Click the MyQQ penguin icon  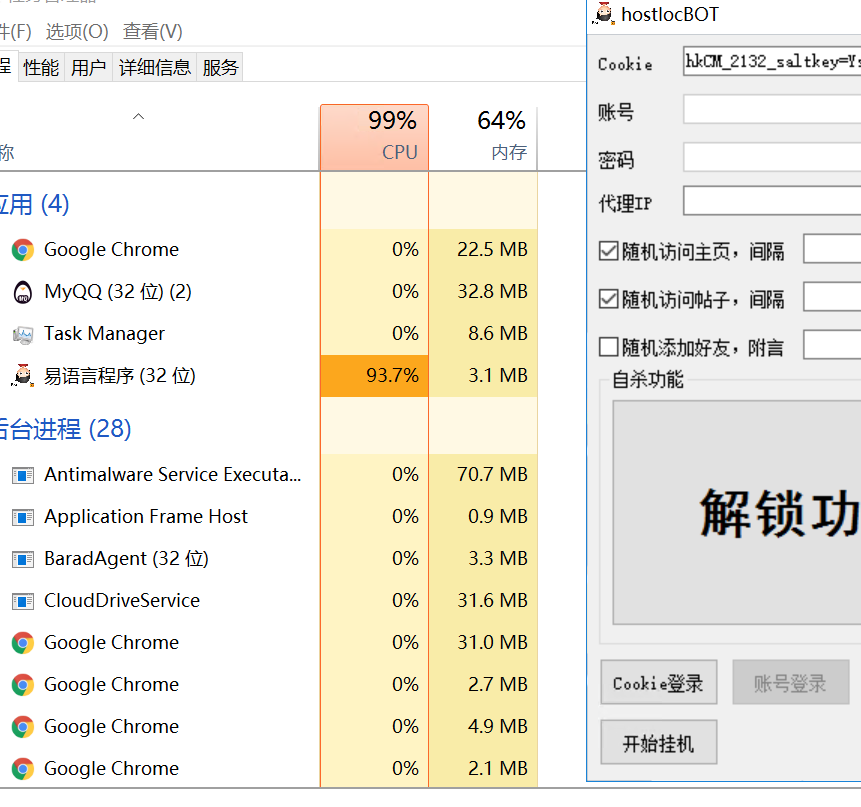[x=22, y=292]
